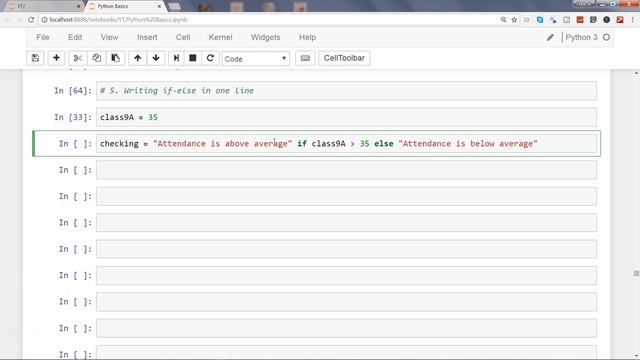Bookmark this page with the star icon
The height and width of the screenshot is (360, 640).
514,20
